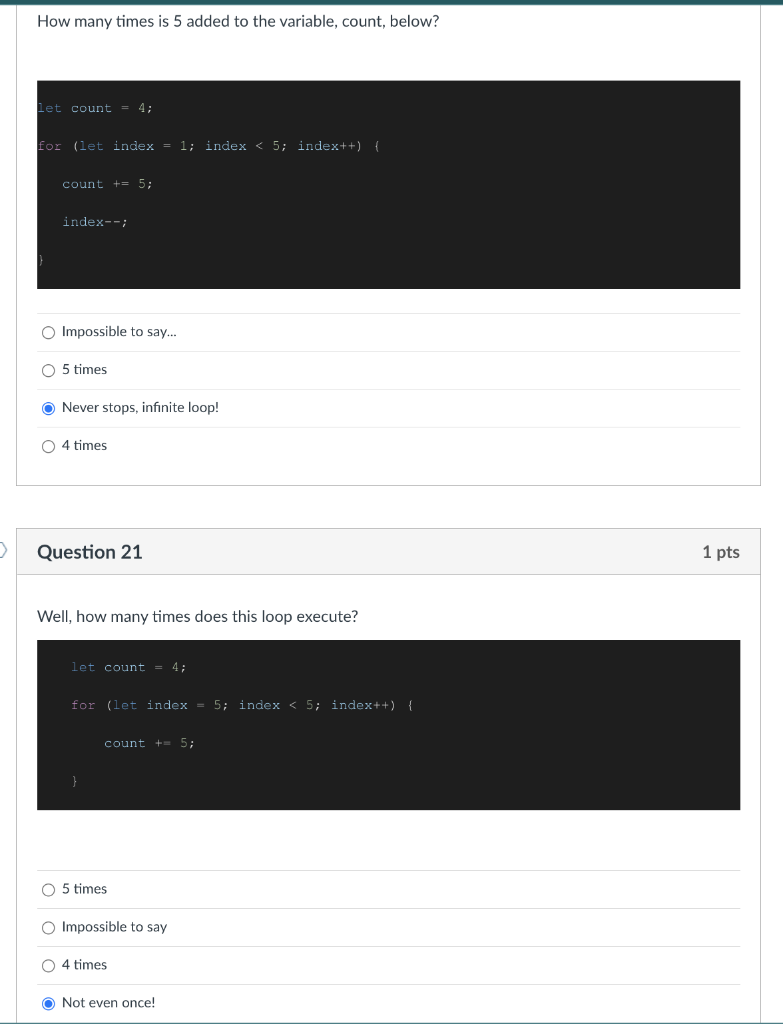Click the code block under Question 21
Viewport: 783px width, 1024px height.
388,725
